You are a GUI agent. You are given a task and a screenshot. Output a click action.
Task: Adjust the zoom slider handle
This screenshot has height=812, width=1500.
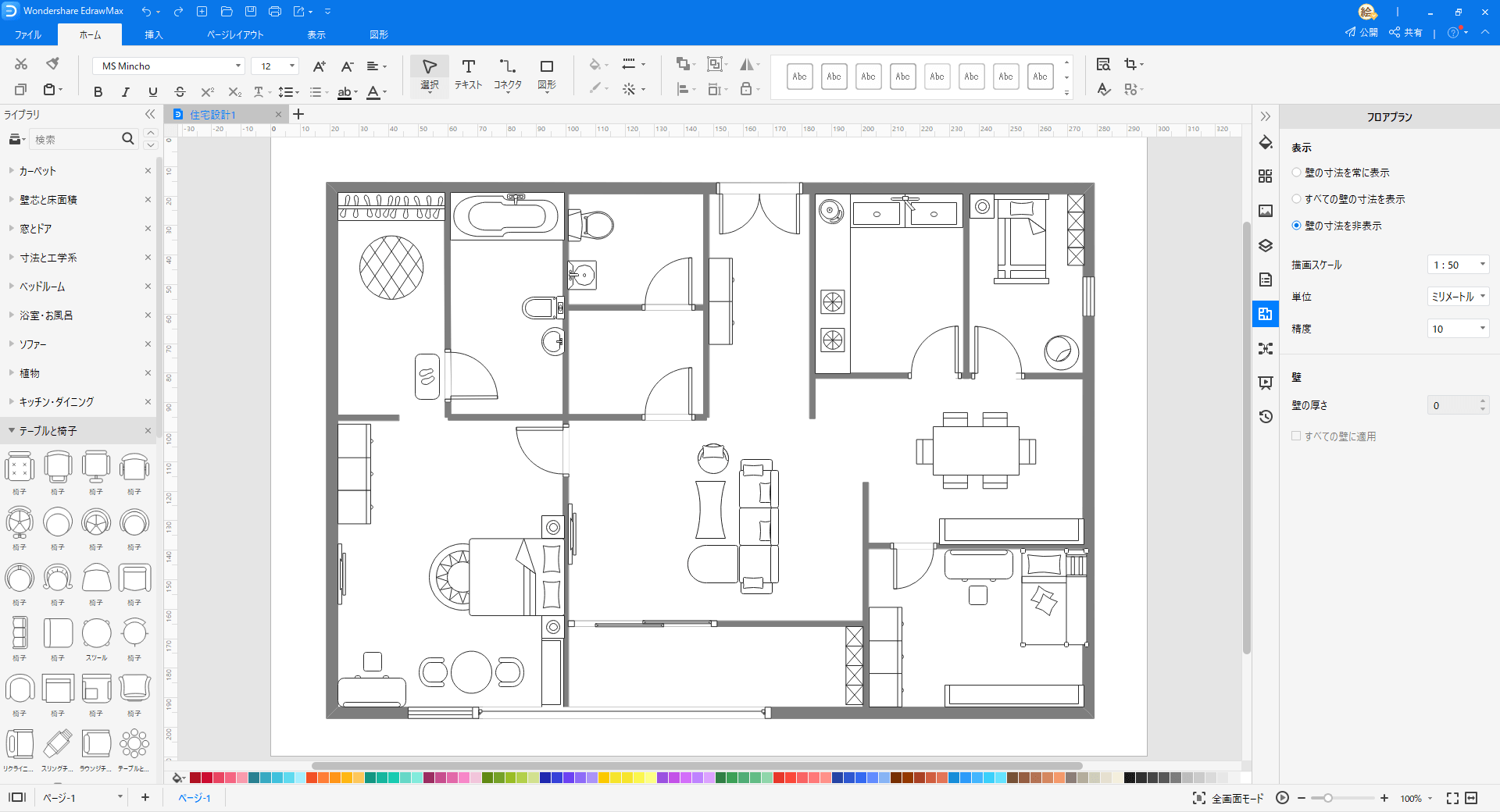(x=1327, y=798)
